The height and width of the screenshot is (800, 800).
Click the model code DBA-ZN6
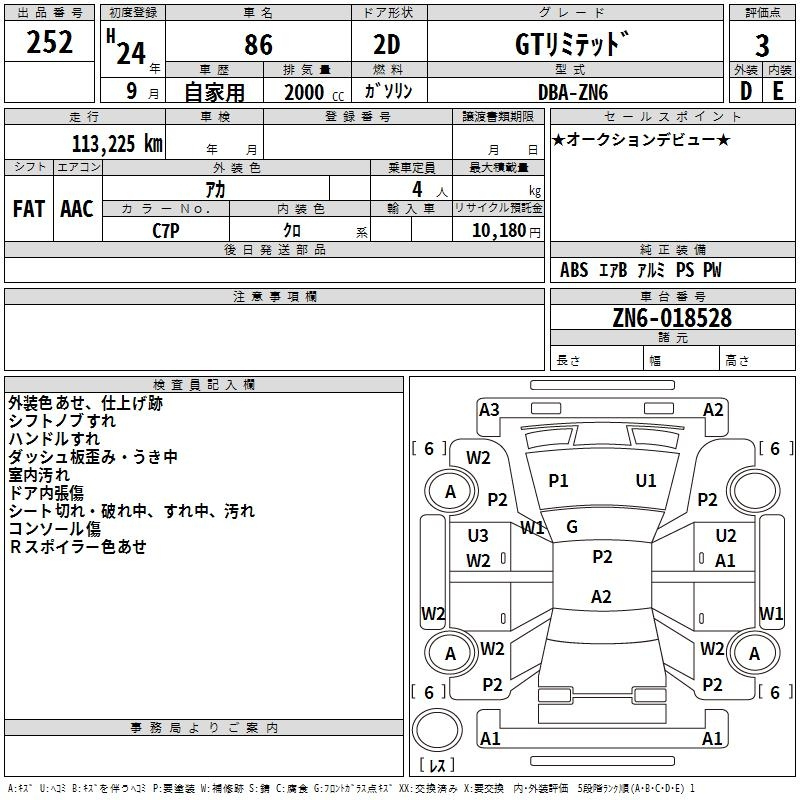tap(572, 92)
